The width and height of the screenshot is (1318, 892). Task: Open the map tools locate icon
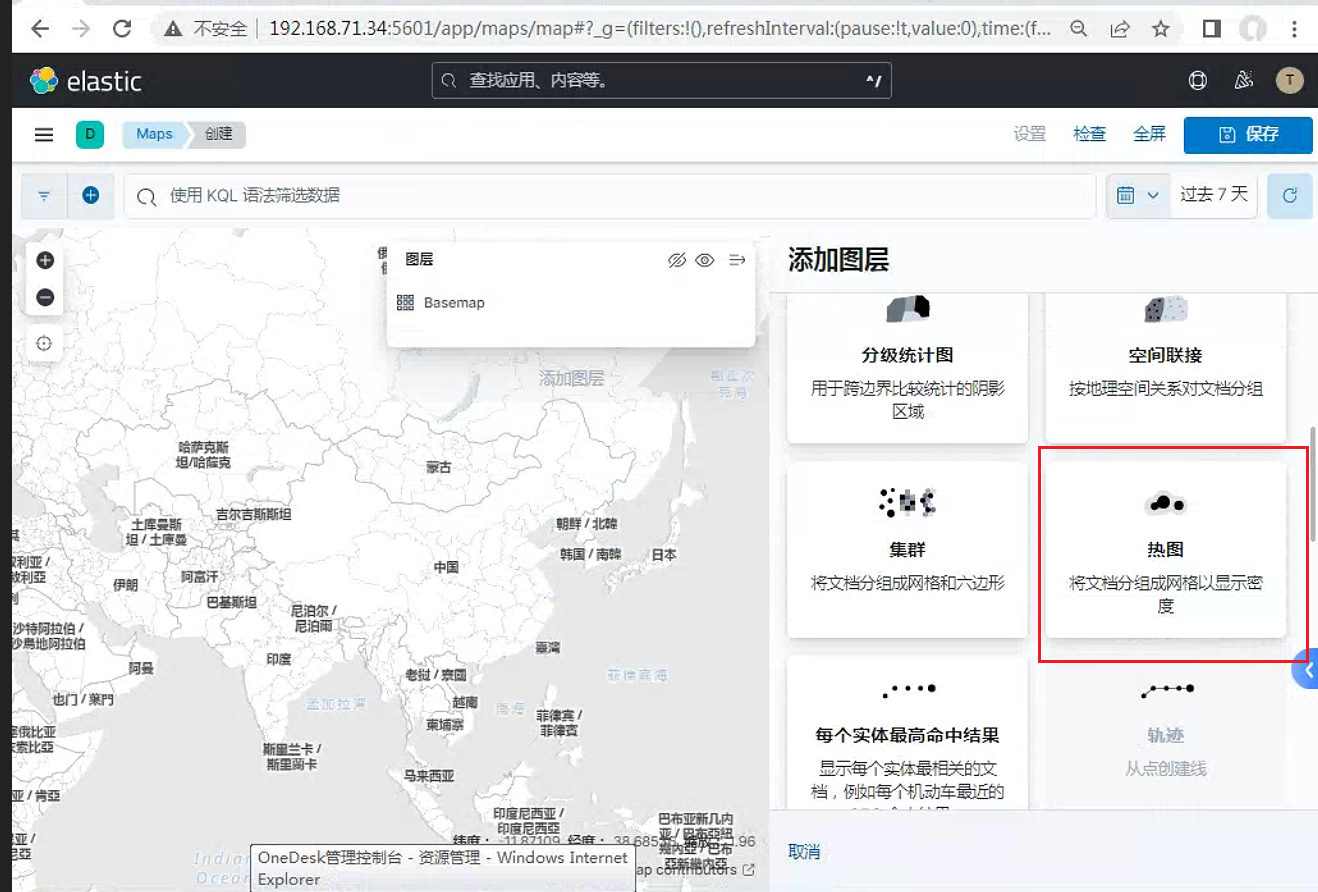tap(44, 343)
